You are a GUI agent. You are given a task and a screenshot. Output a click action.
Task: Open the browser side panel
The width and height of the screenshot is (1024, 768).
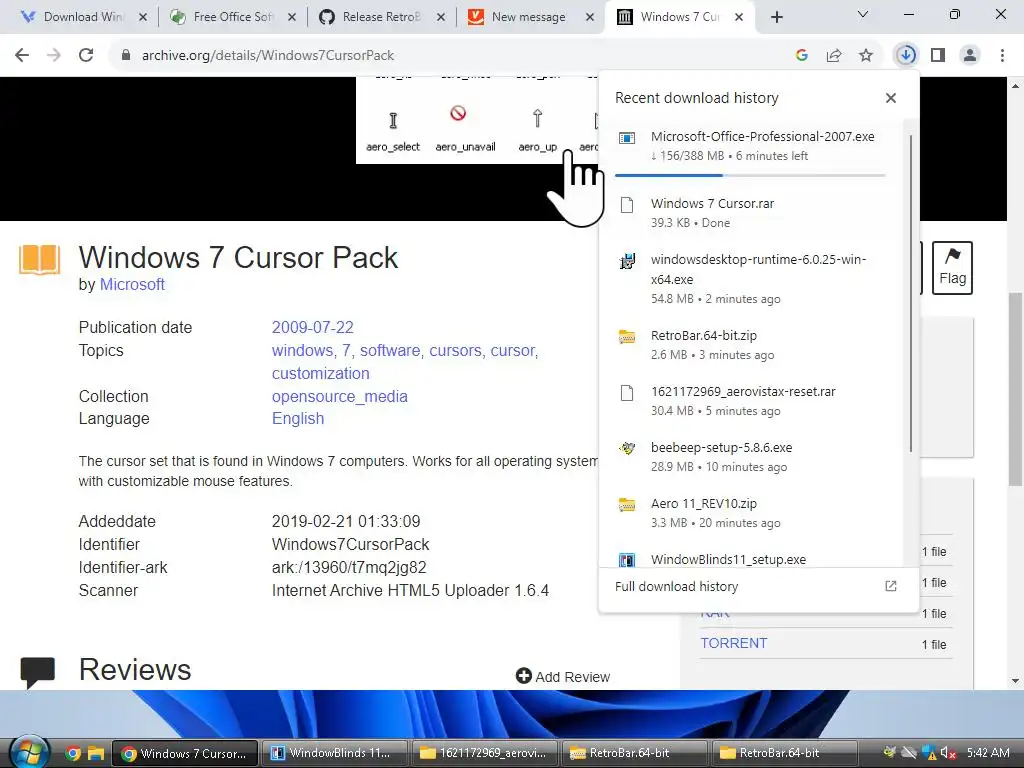938,56
